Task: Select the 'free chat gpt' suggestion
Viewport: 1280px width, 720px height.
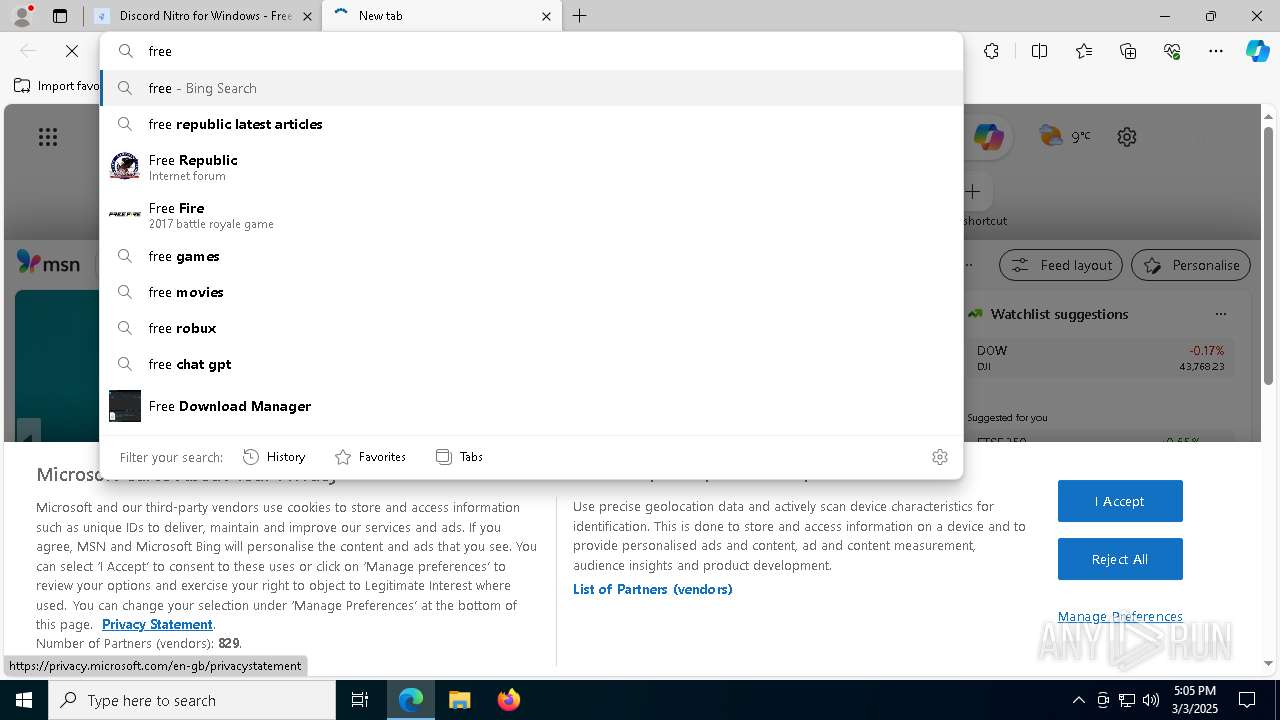Action: [531, 364]
